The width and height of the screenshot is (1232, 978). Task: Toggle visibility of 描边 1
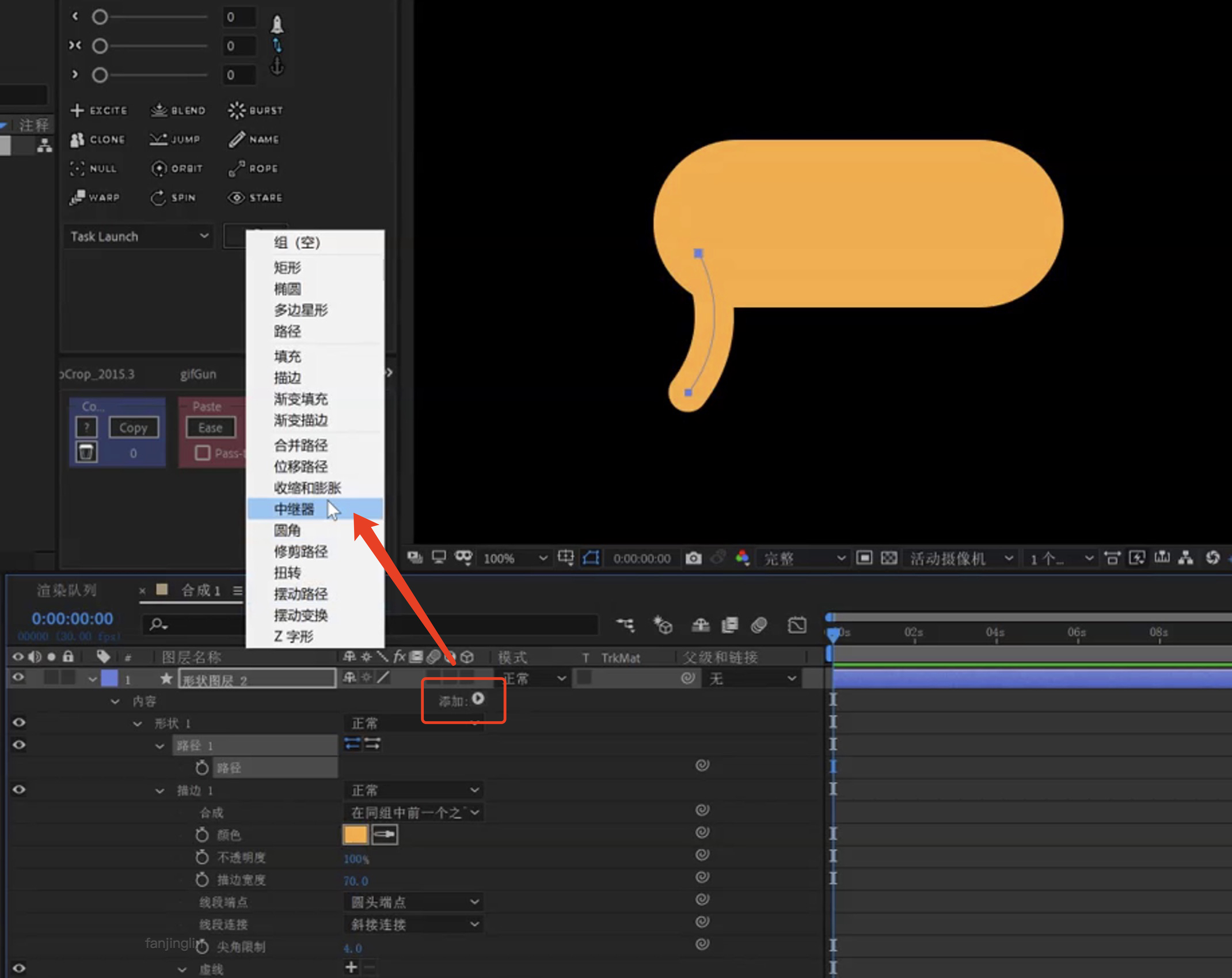tap(18, 790)
